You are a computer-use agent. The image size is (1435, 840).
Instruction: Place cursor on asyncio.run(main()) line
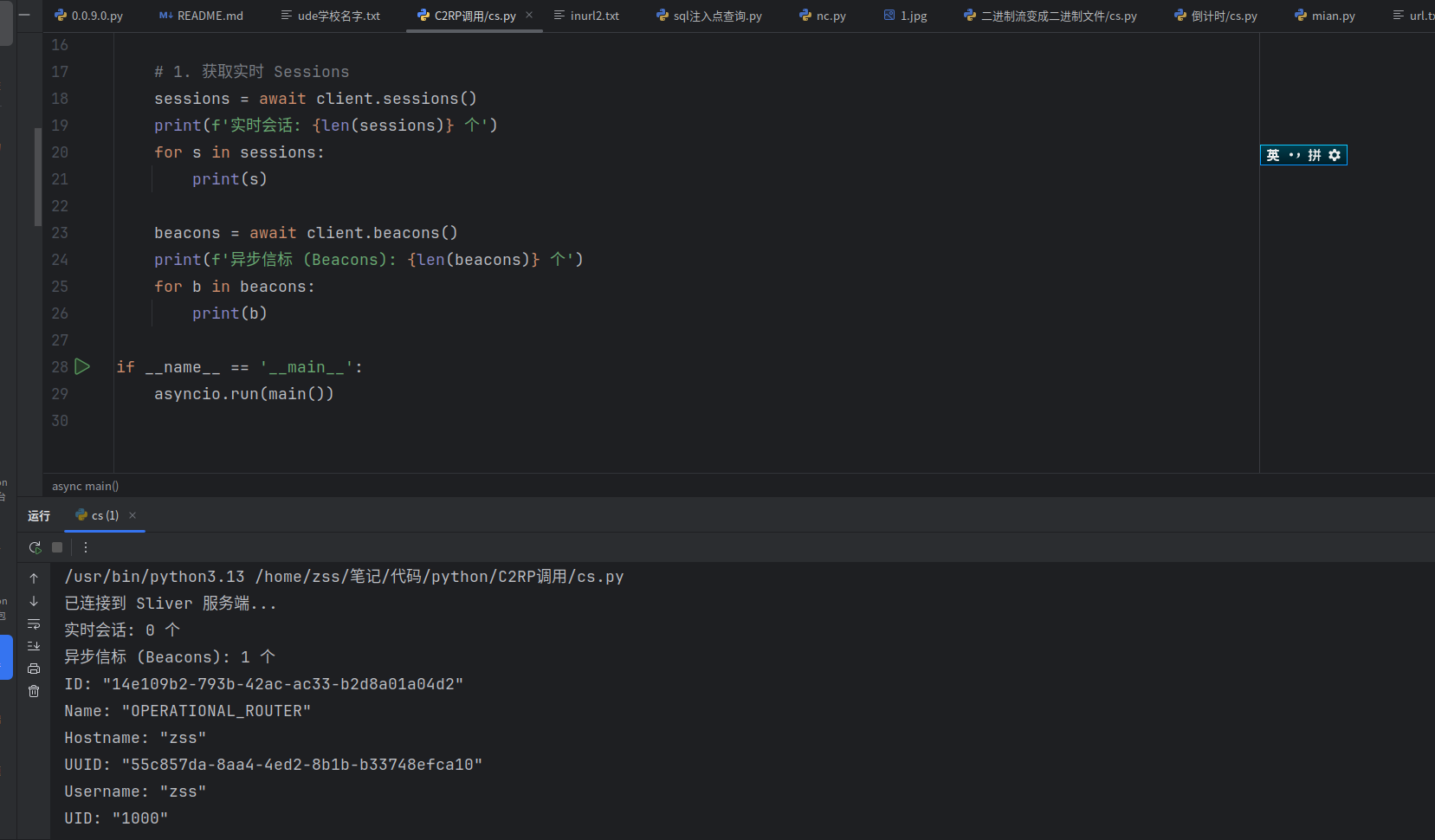tap(243, 394)
